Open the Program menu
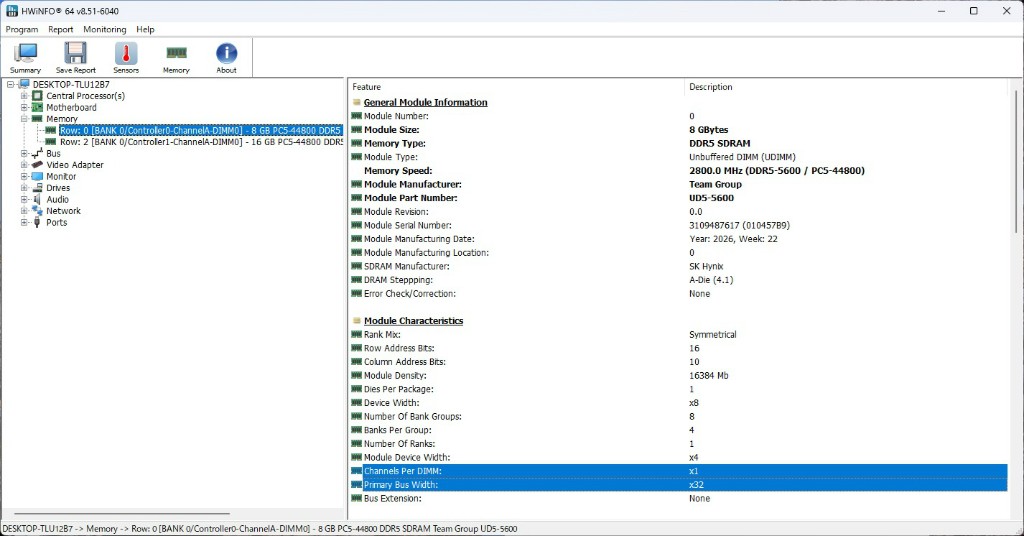The image size is (1024, 536). [x=22, y=29]
